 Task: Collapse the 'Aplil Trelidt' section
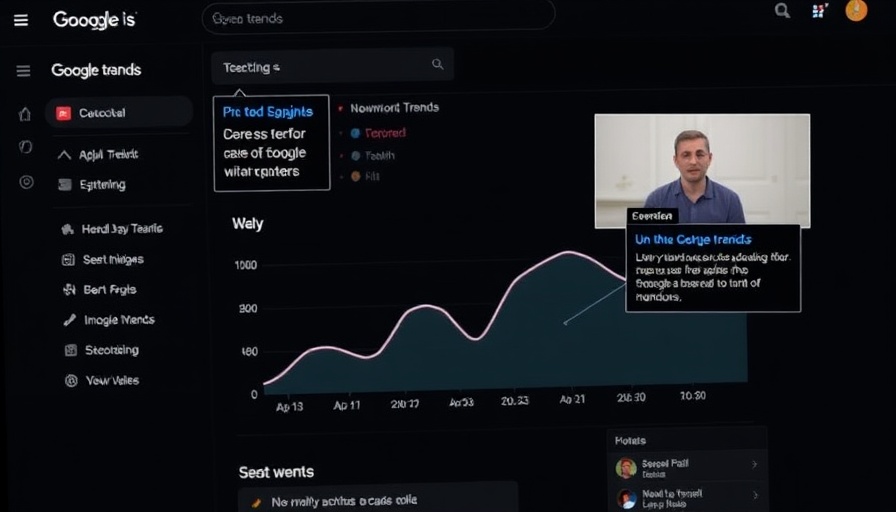(65, 155)
